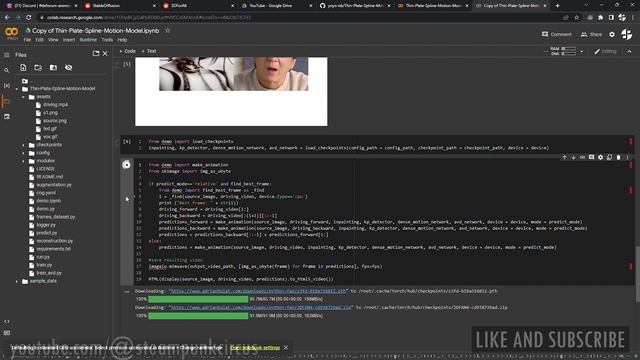Open the File menu

pos(27,40)
